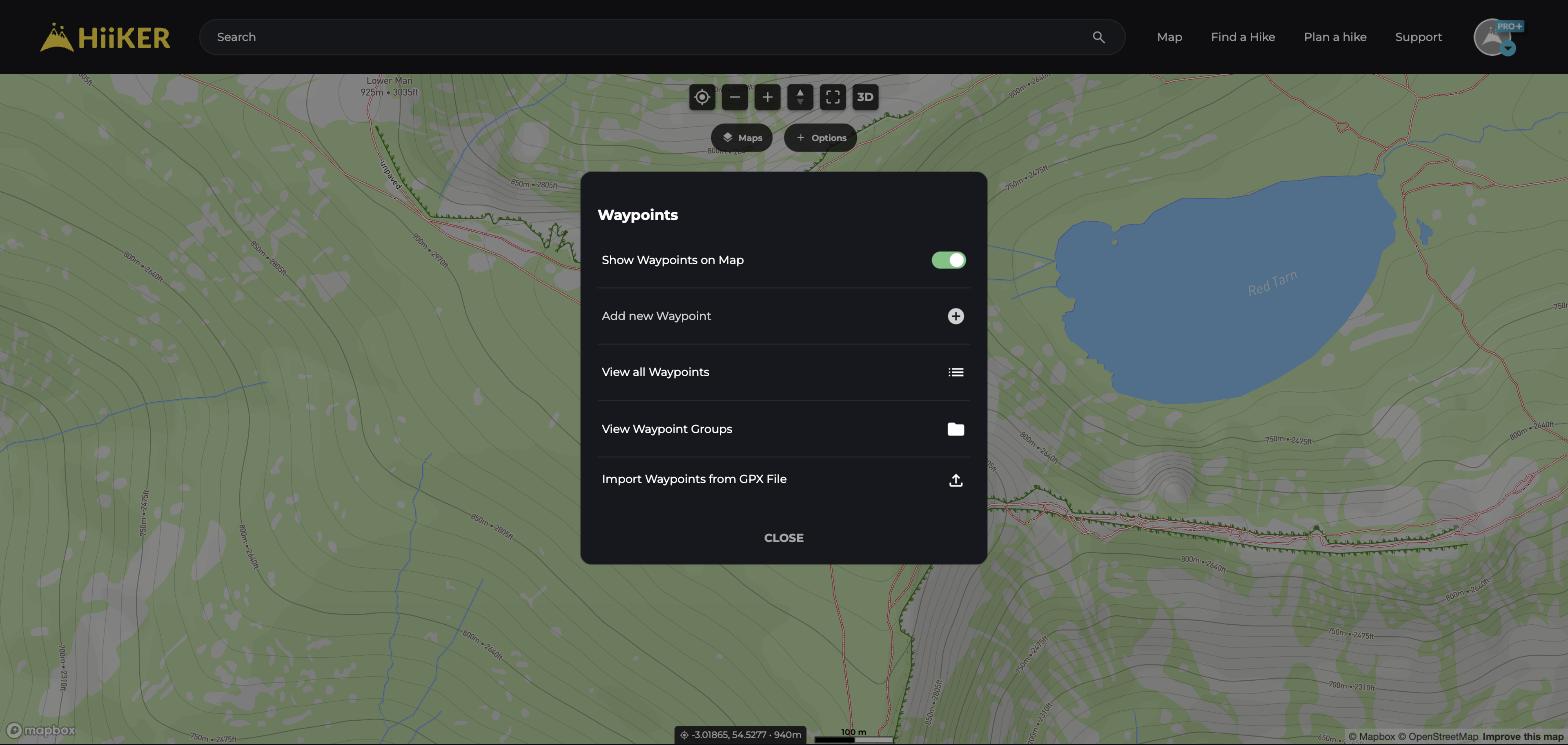
Task: Click the Red Tarn lake label
Action: click(x=1273, y=283)
